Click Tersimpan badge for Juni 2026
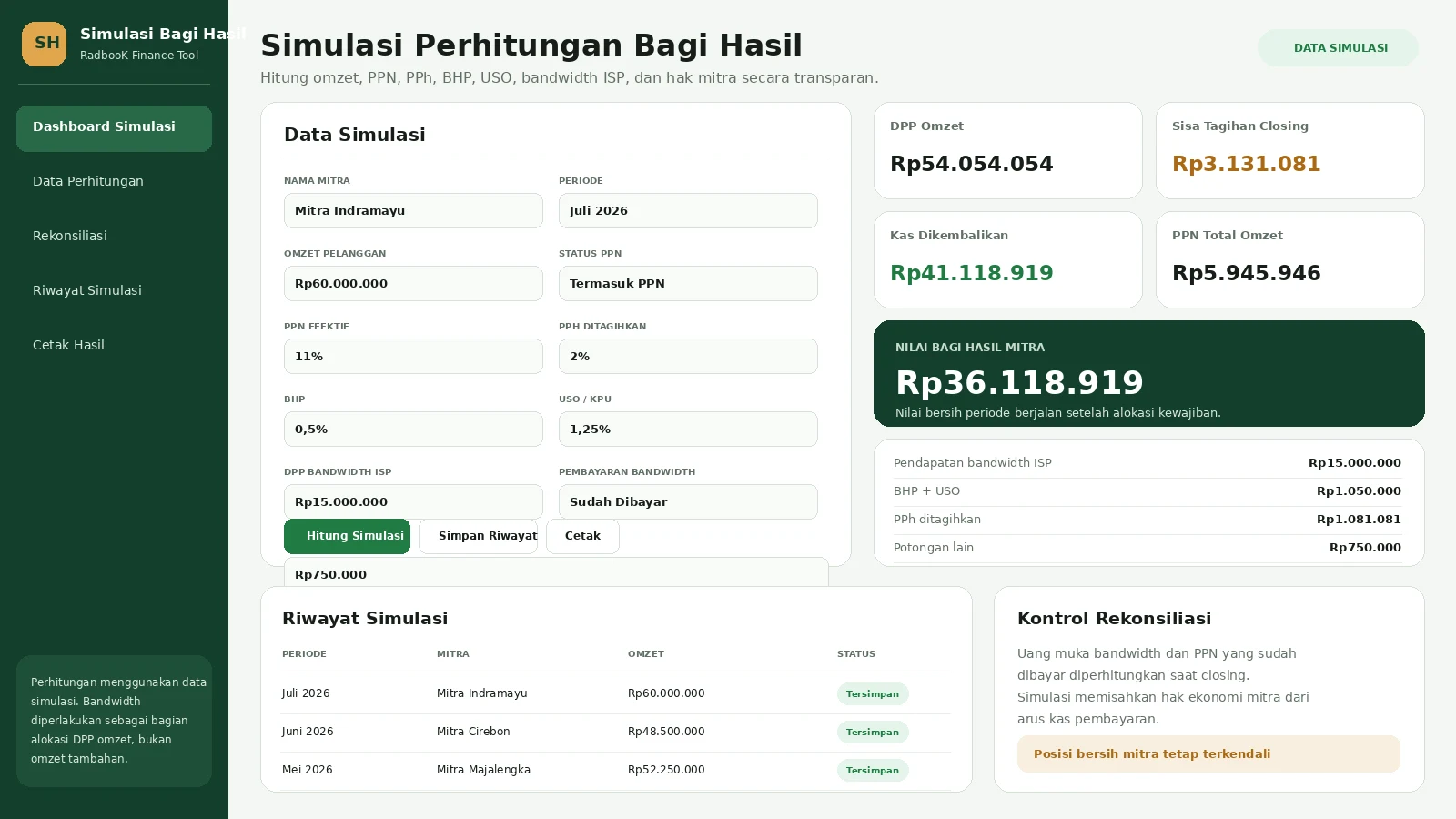The width and height of the screenshot is (1456, 819). coord(873,732)
